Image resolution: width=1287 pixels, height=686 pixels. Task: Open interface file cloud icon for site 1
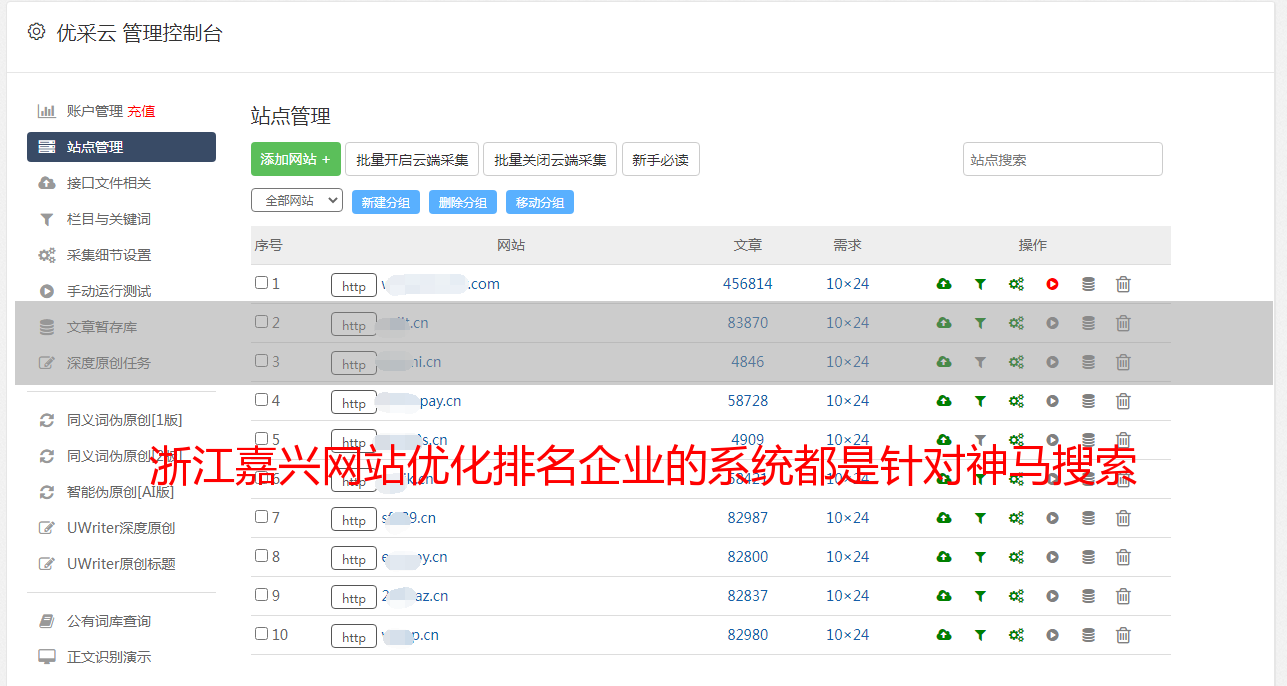coord(943,284)
